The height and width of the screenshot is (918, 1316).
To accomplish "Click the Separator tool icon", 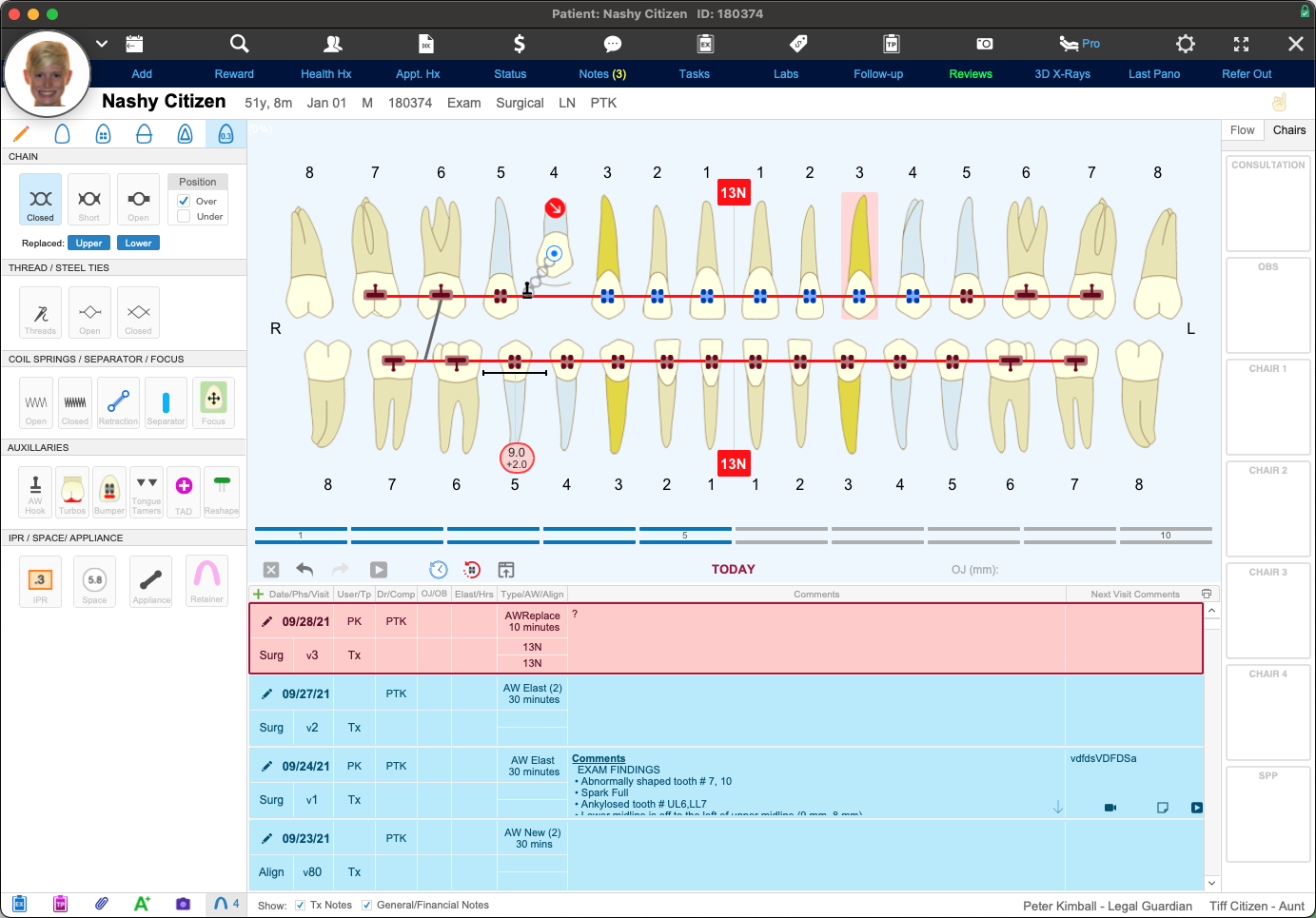I will point(166,403).
